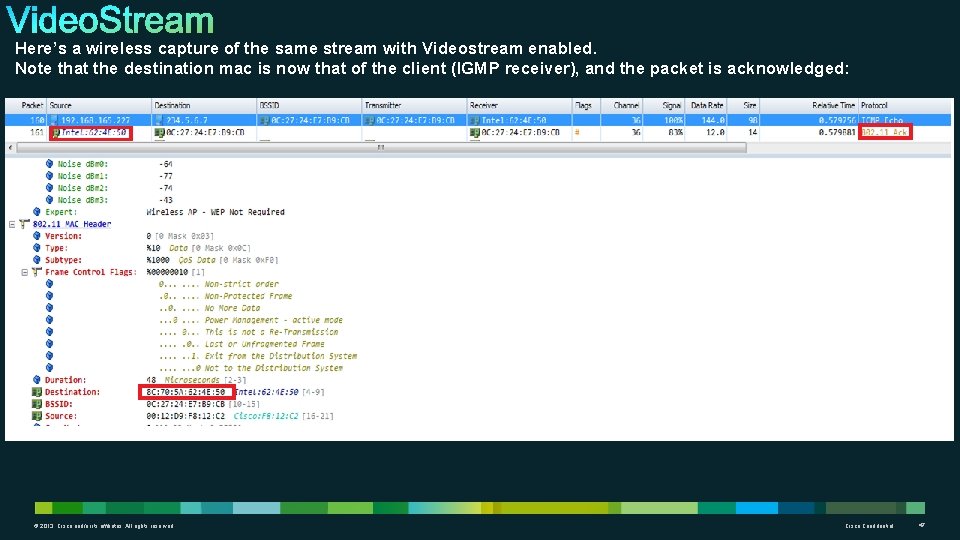Image resolution: width=960 pixels, height=540 pixels.
Task: Click the BSSID address icon in decode tree
Action: pyautogui.click(x=37, y=403)
